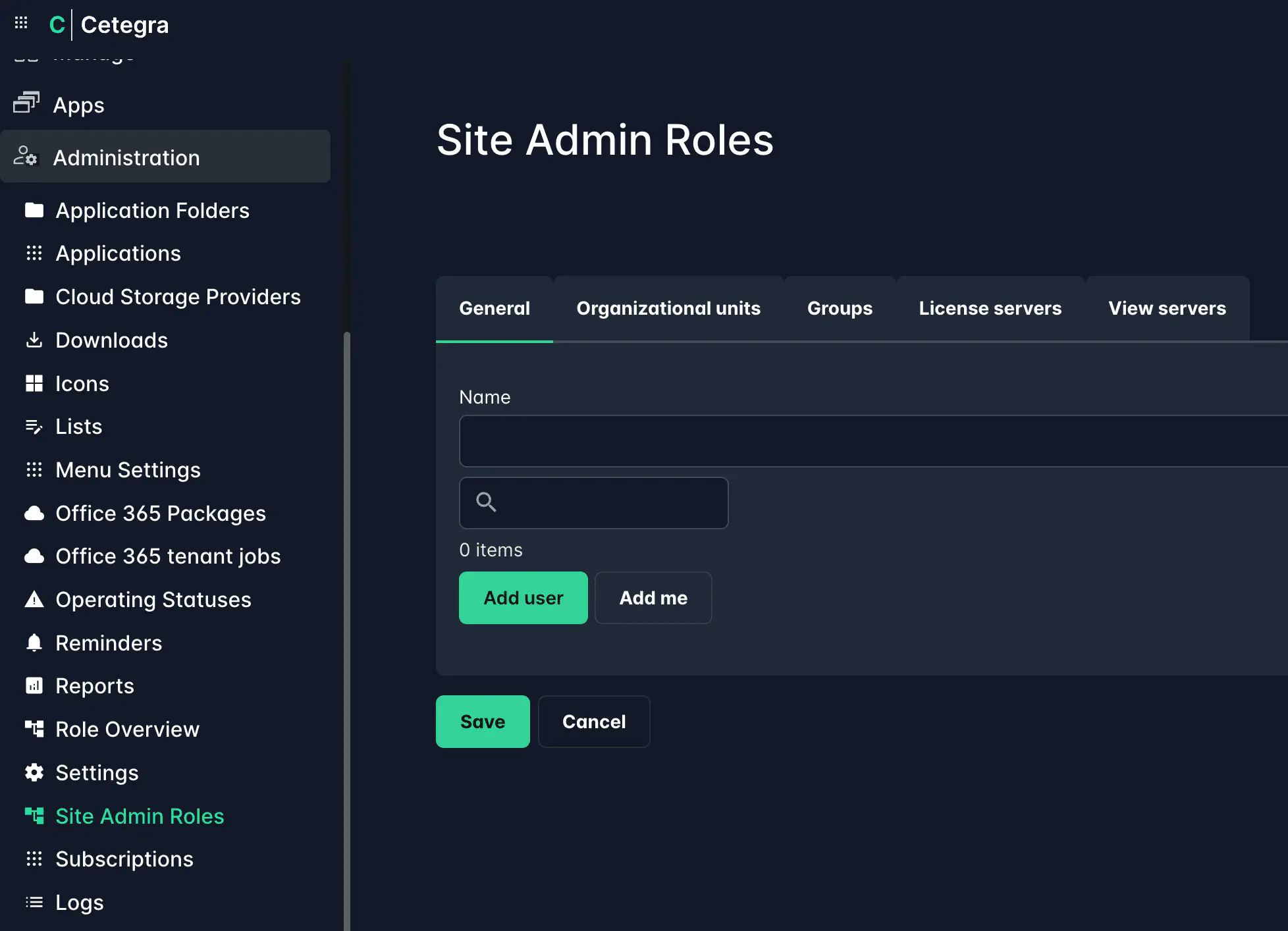This screenshot has width=1288, height=931.
Task: Click the app launcher grid icon
Action: (x=21, y=24)
